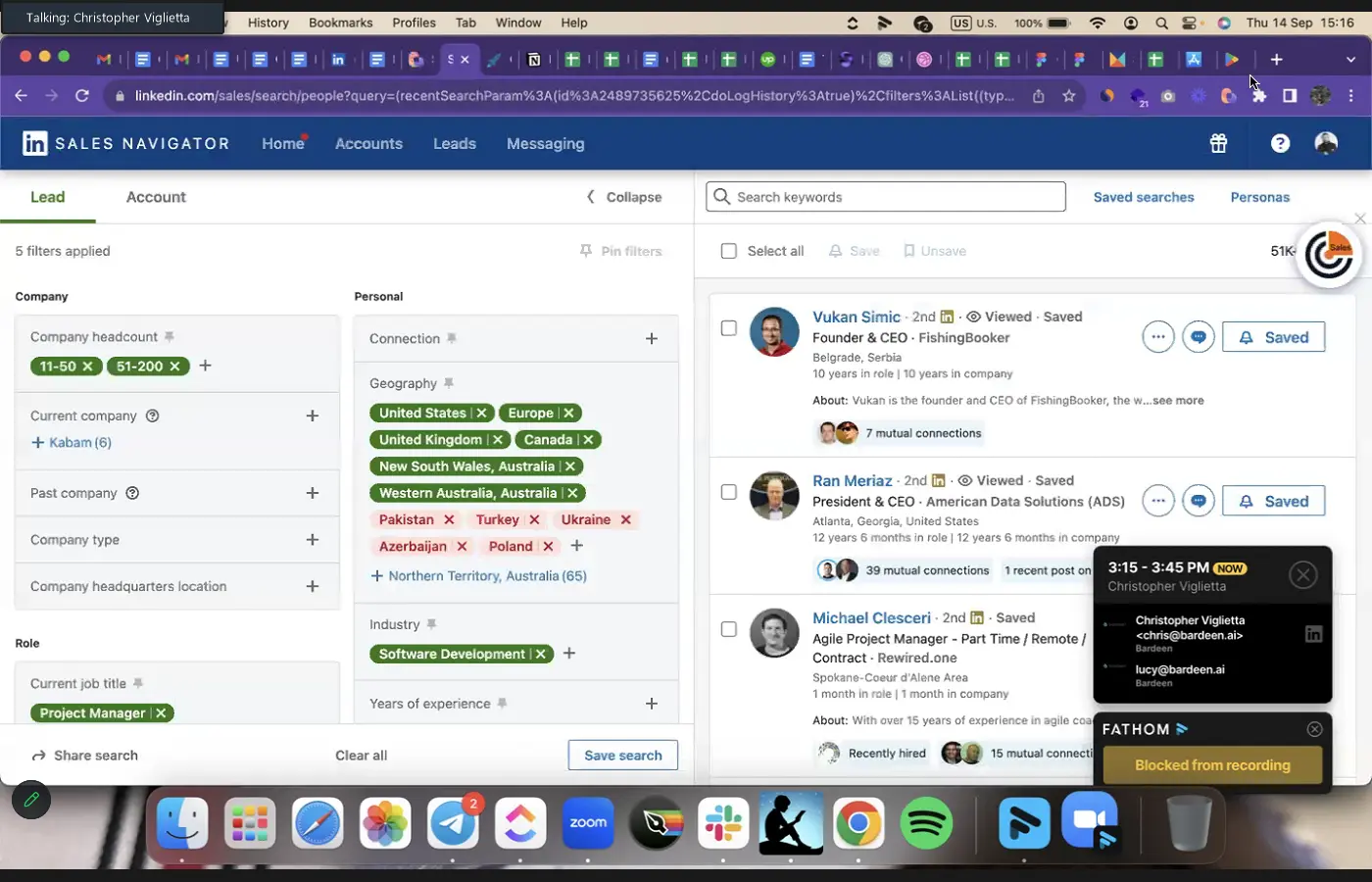This screenshot has width=1372, height=882.
Task: Expand the Company headquarters location filter
Action: 312,586
